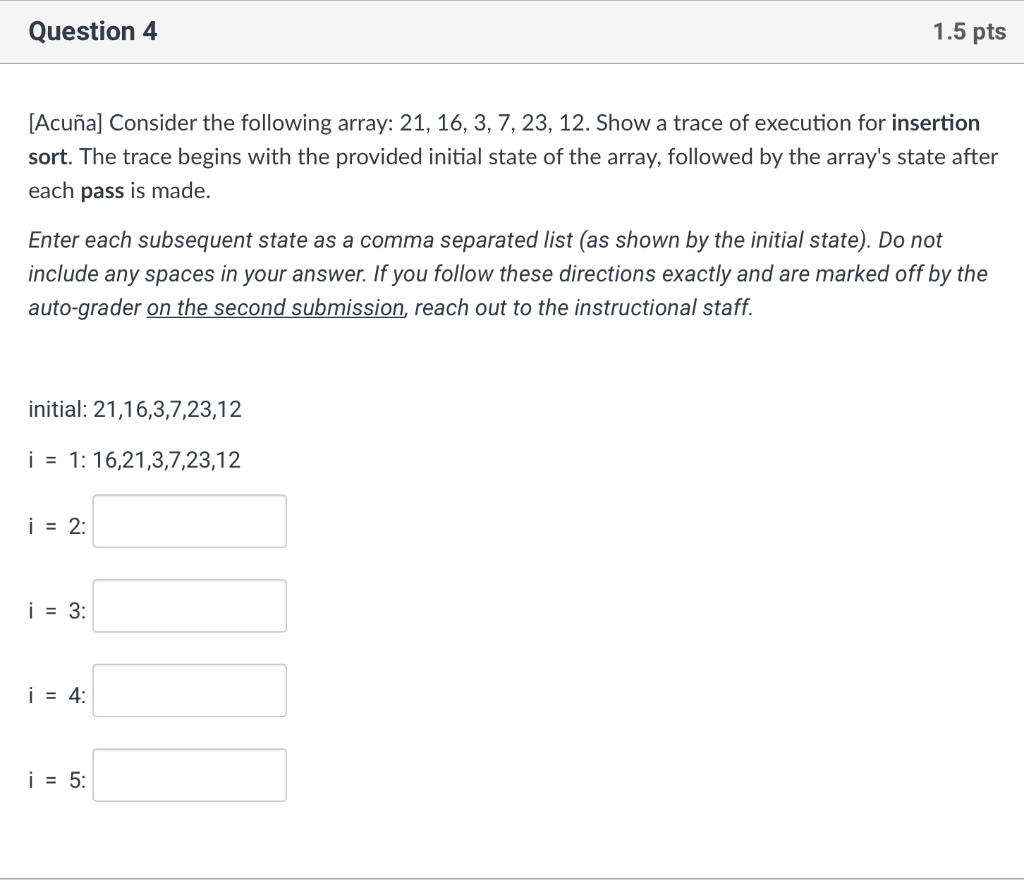The image size is (1024, 883).
Task: Click the bold 'insertion' word
Action: pyautogui.click(x=935, y=123)
